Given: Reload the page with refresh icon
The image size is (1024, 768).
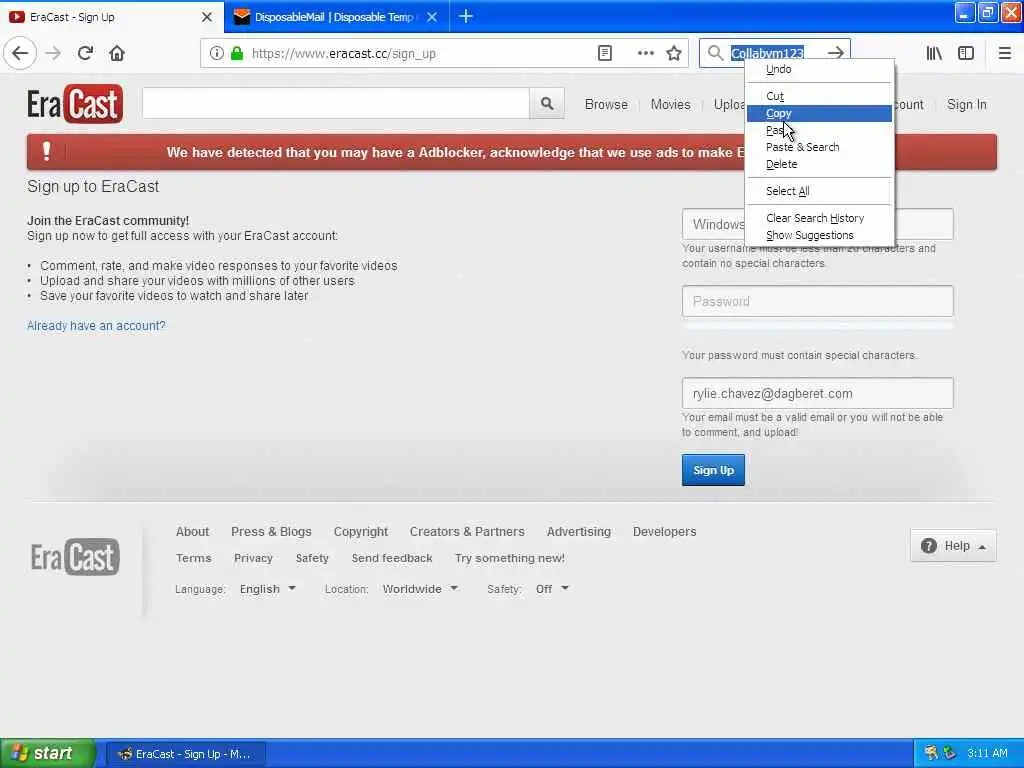Looking at the screenshot, I should (x=85, y=53).
